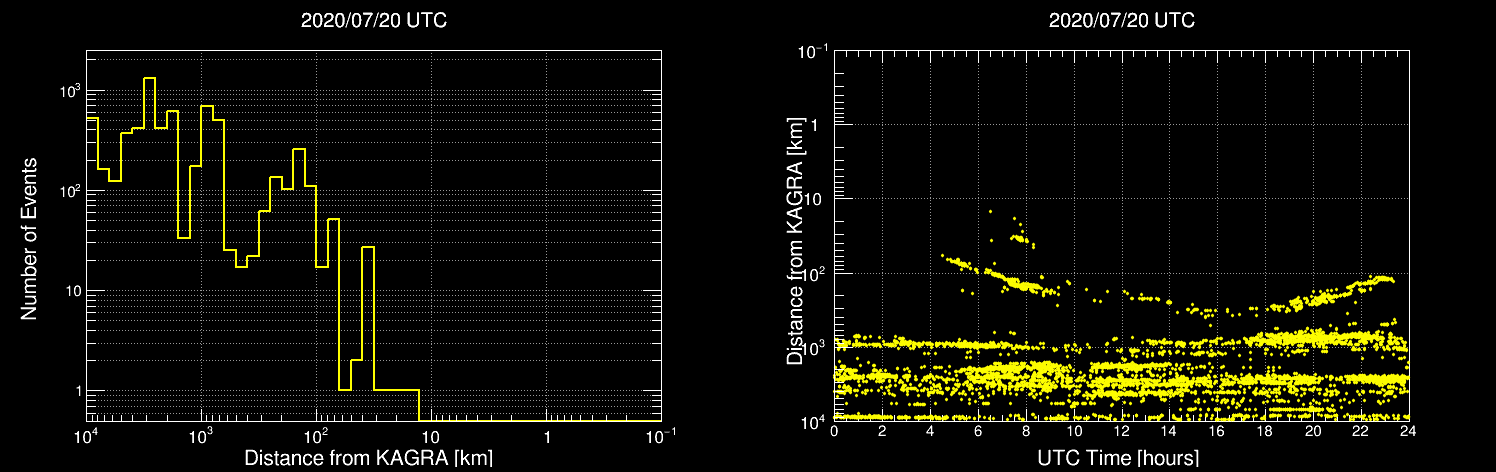Click the right plot title 2020/07/20 UTC

(1121, 20)
